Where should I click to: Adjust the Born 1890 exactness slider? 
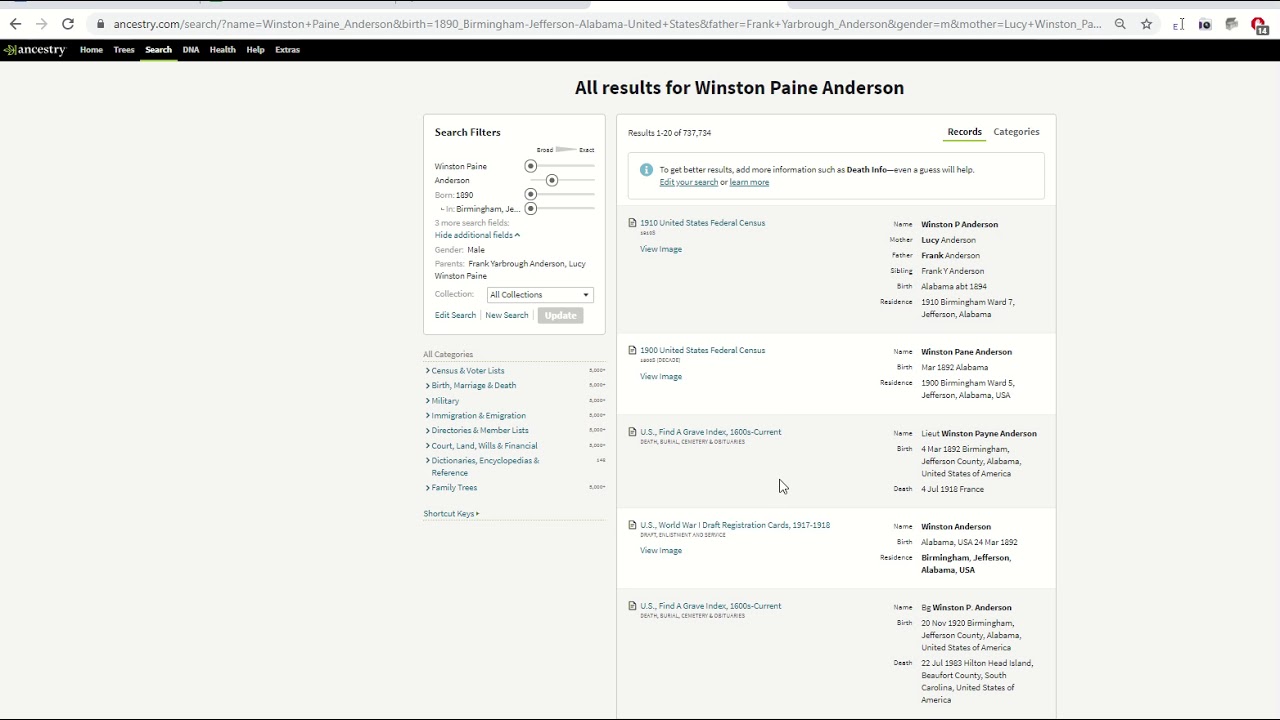pyautogui.click(x=531, y=194)
